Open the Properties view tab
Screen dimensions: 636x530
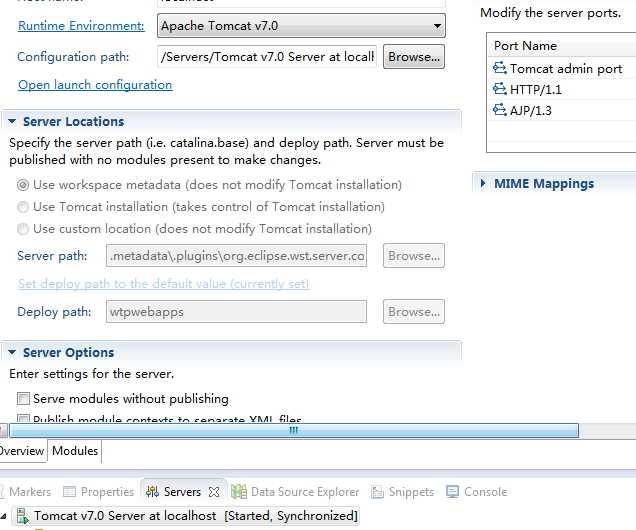[x=99, y=492]
